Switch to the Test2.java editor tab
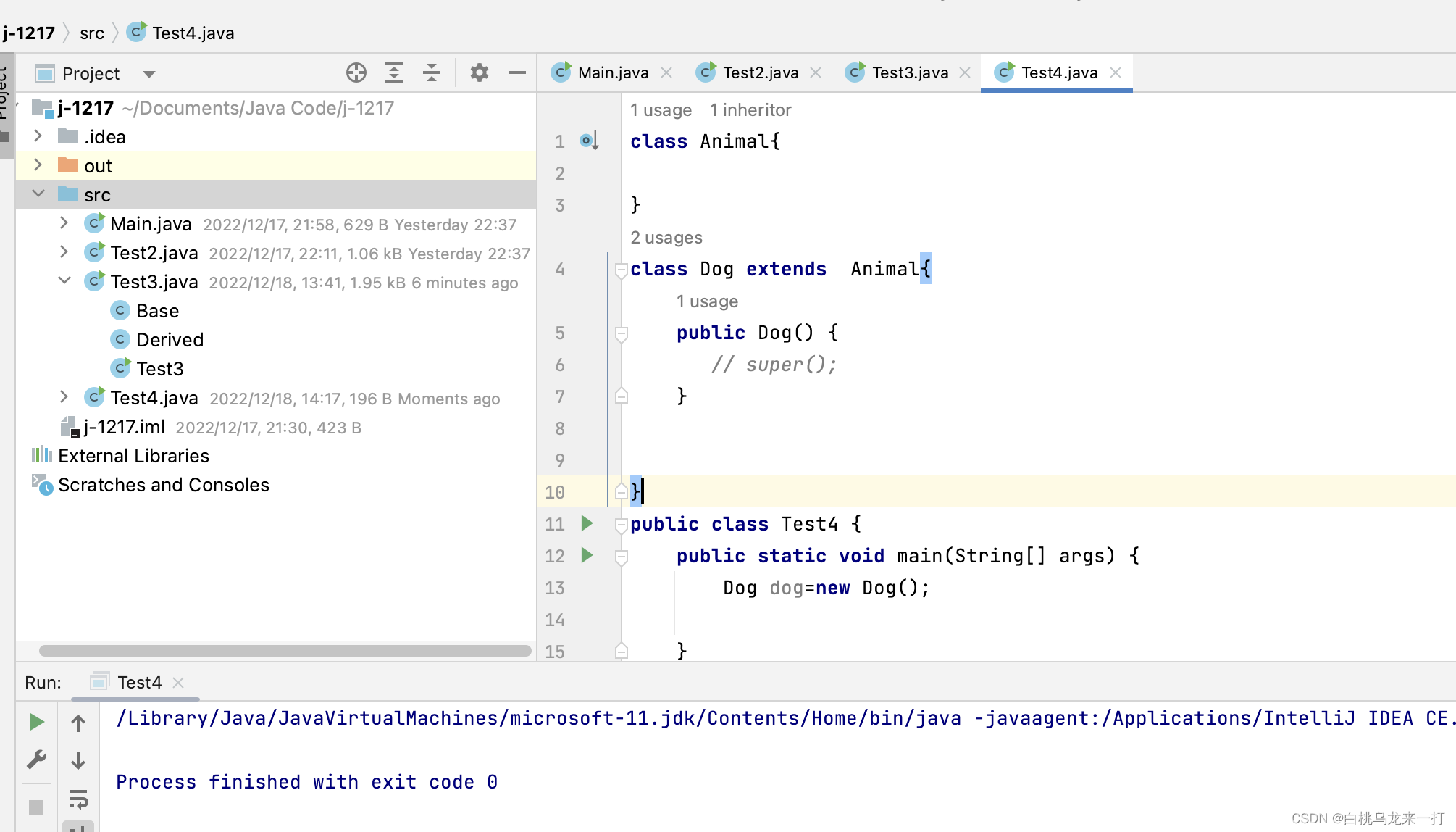 click(x=761, y=72)
